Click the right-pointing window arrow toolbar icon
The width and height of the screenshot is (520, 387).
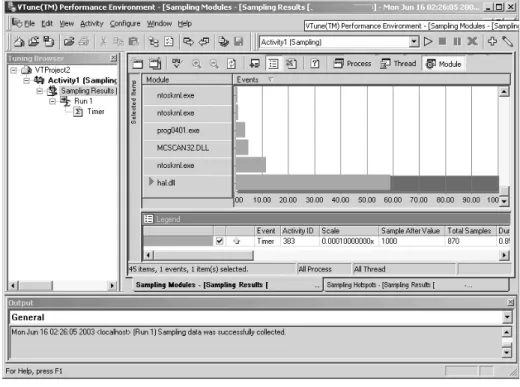click(x=188, y=42)
